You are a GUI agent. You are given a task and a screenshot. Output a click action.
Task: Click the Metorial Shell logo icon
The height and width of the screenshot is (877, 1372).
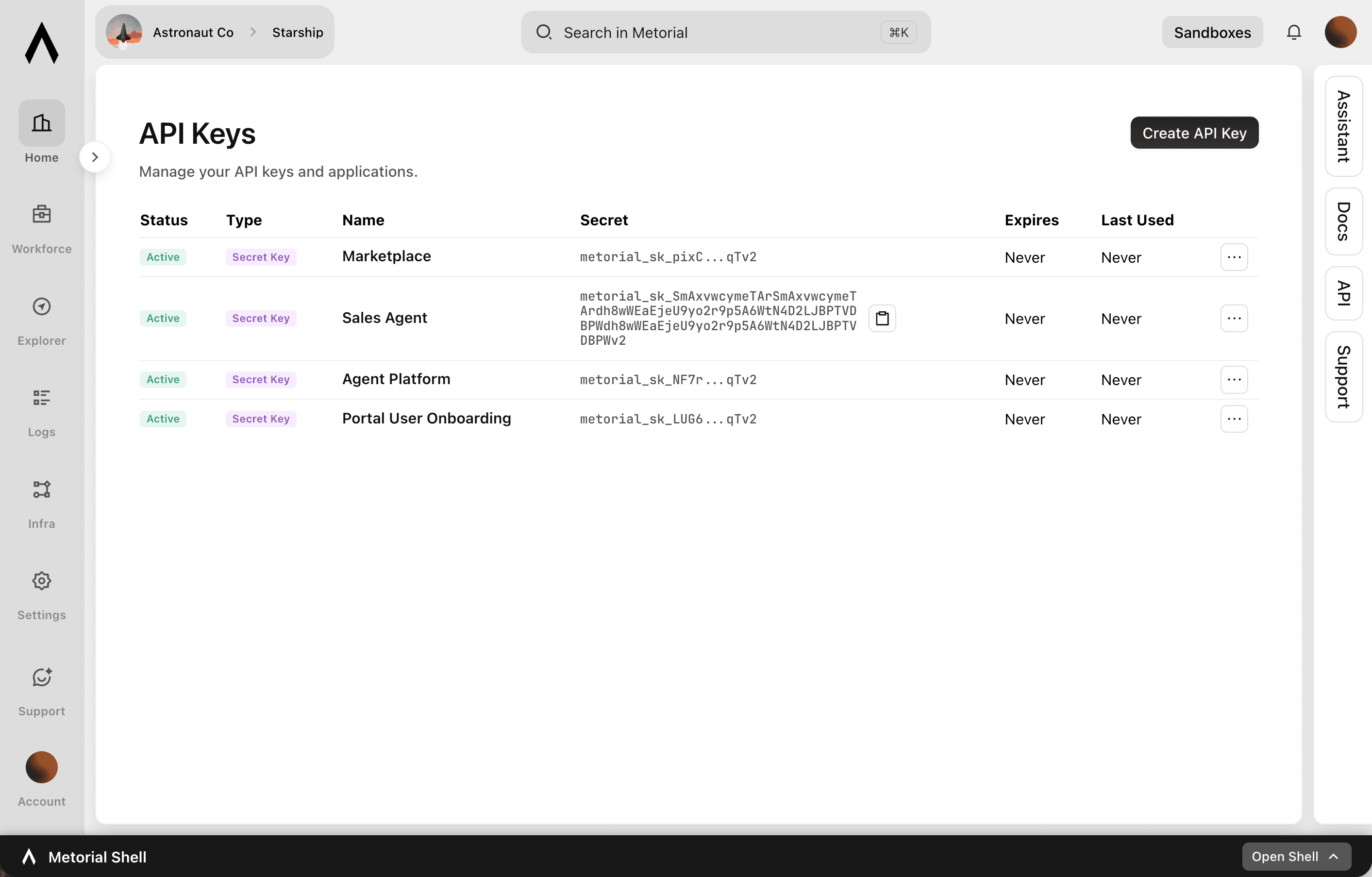[x=29, y=857]
